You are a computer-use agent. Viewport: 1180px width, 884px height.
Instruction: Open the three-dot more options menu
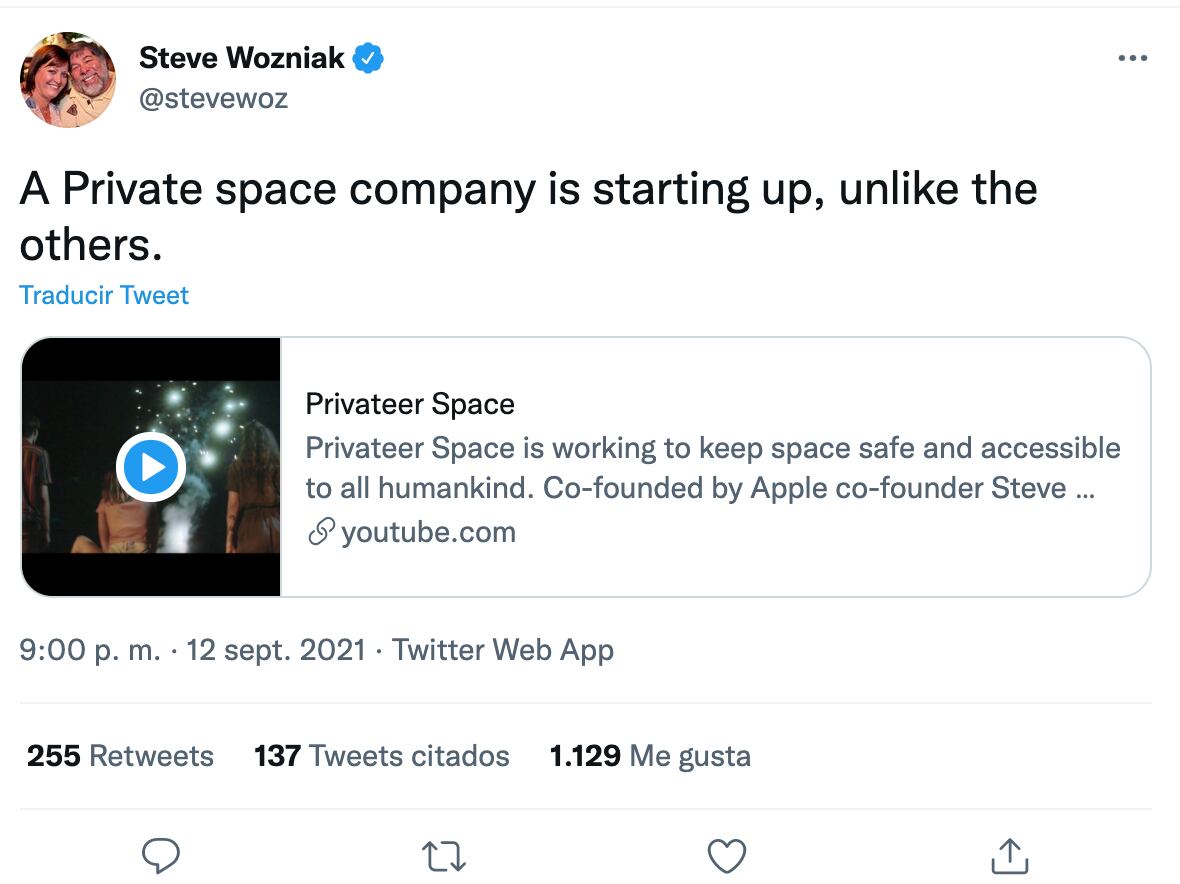point(1132,59)
